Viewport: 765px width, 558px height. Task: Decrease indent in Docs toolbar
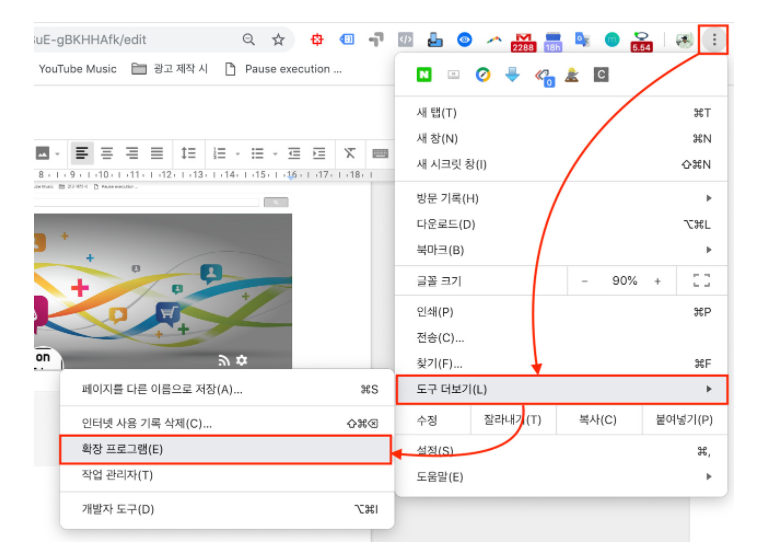(294, 153)
